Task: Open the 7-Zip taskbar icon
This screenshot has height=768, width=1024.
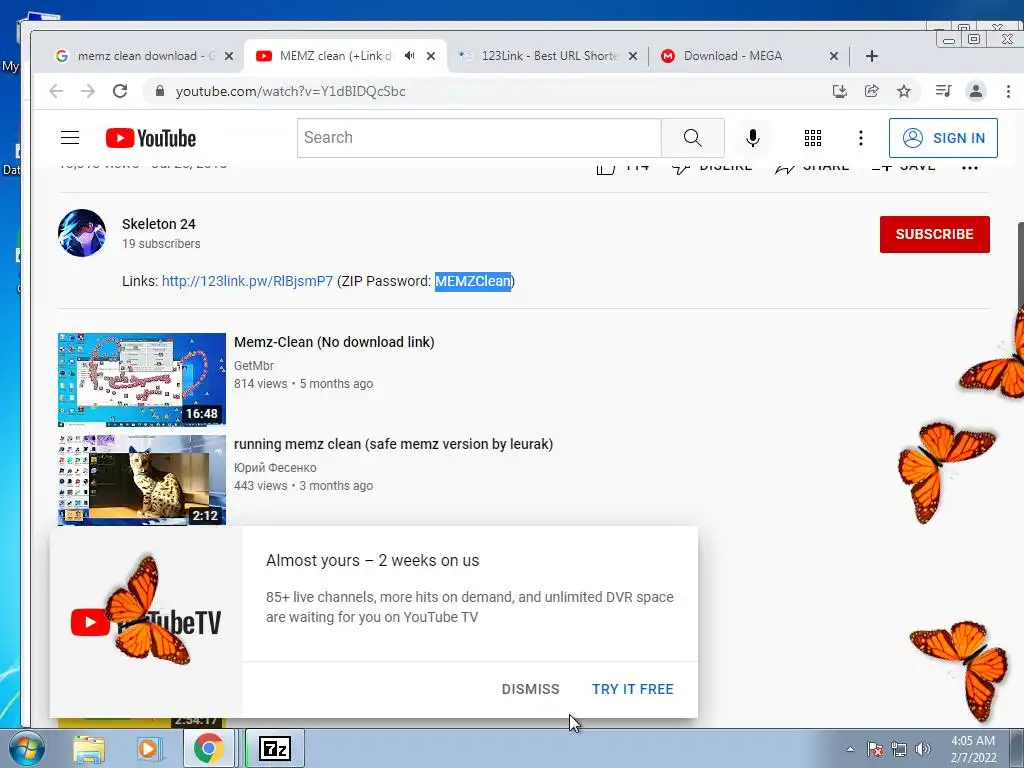Action: (x=275, y=748)
